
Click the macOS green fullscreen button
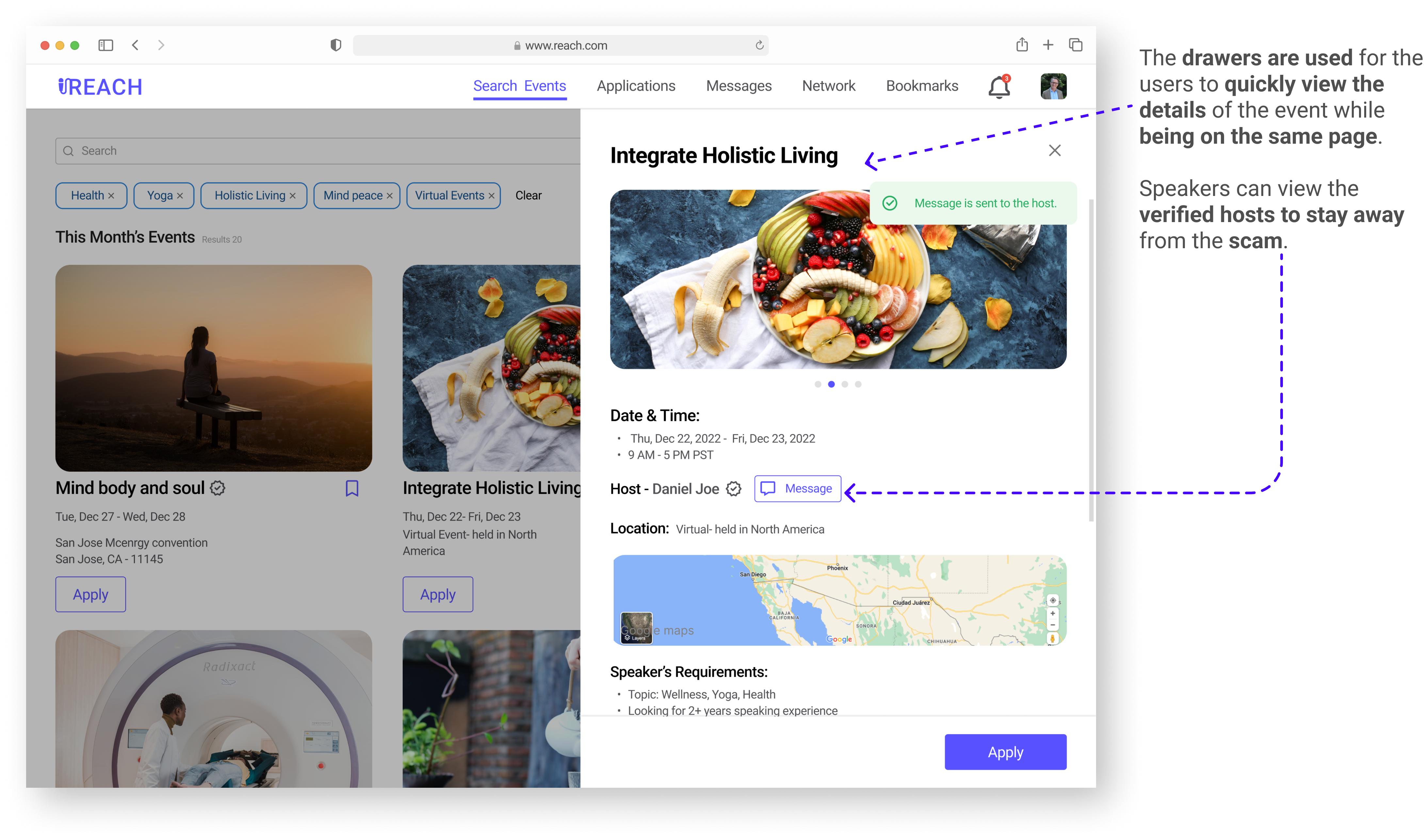75,45
